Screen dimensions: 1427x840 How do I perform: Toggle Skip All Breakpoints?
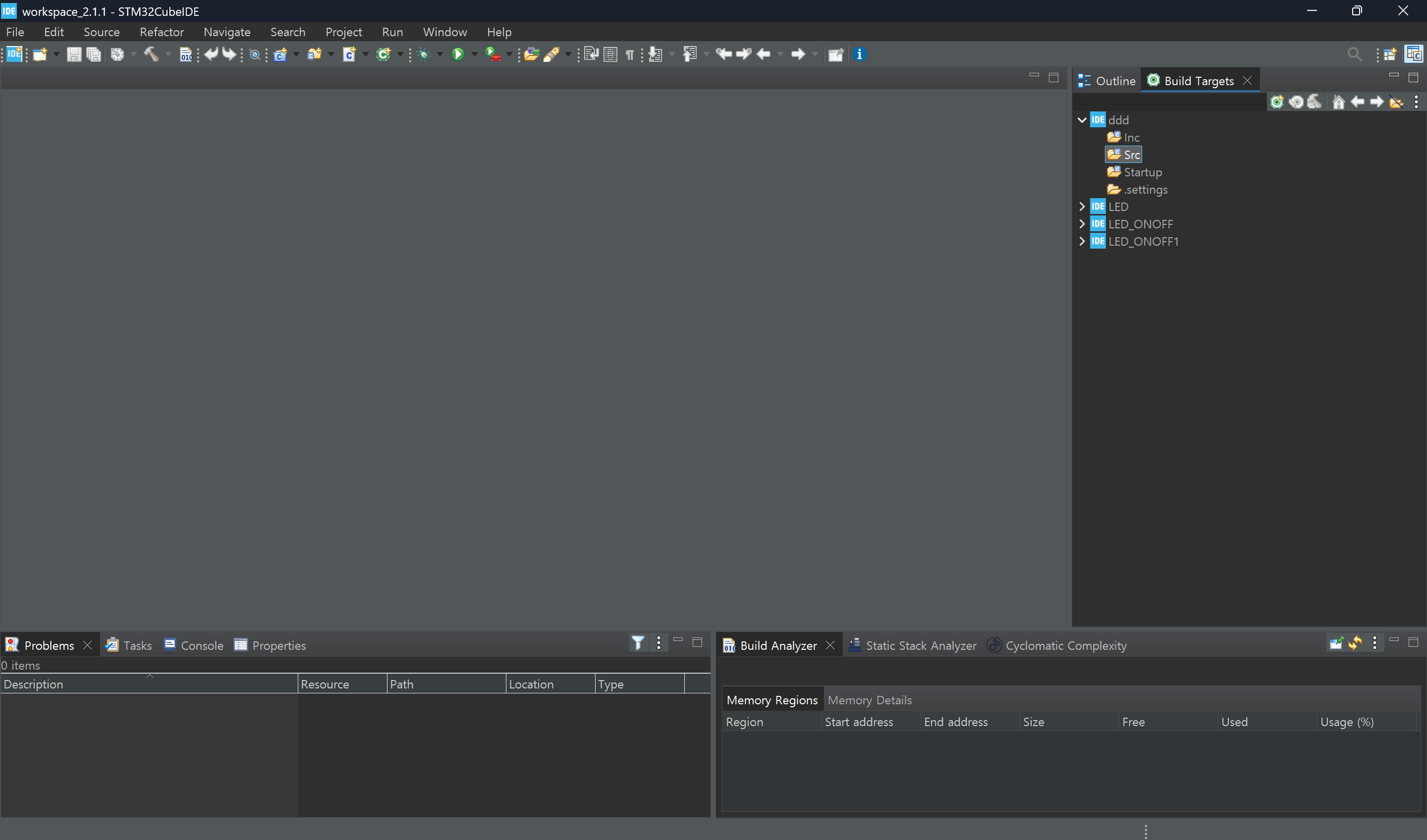(255, 54)
